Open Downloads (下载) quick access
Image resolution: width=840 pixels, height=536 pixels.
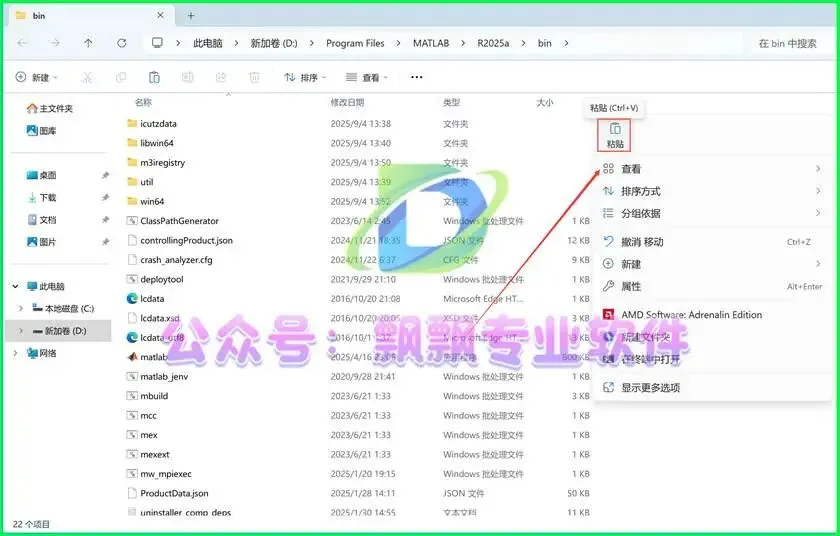(41, 198)
